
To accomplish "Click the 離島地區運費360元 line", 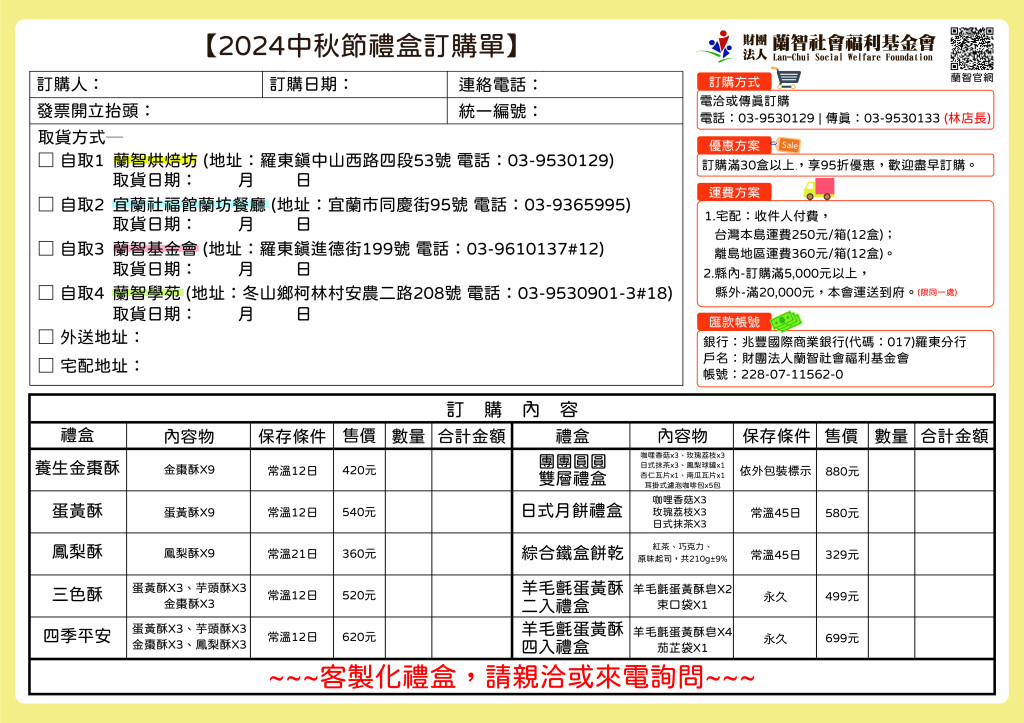I will (x=803, y=253).
